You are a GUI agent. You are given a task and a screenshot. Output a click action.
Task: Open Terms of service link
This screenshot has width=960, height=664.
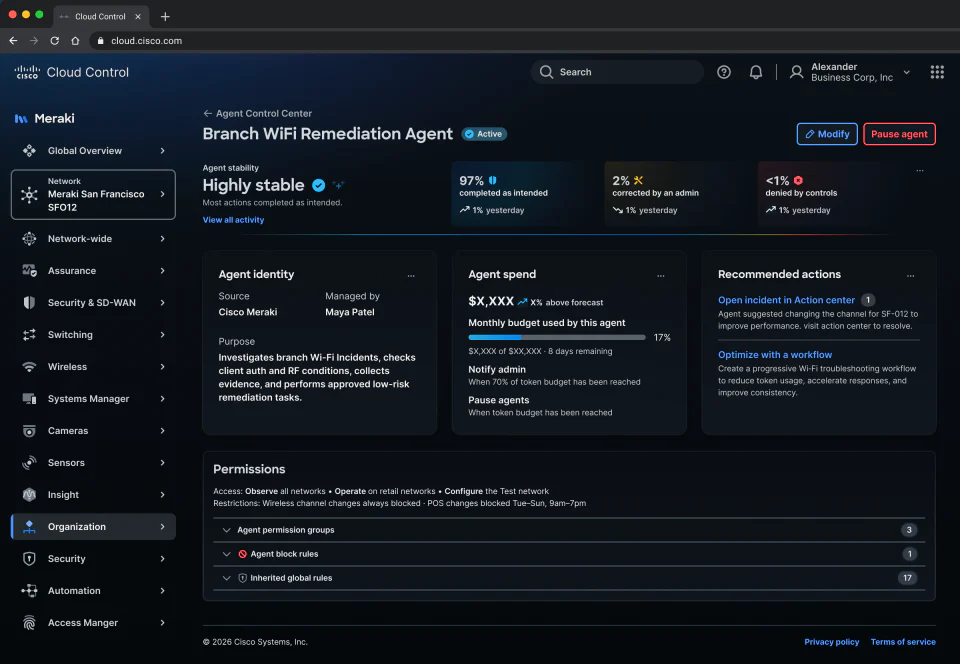903,642
